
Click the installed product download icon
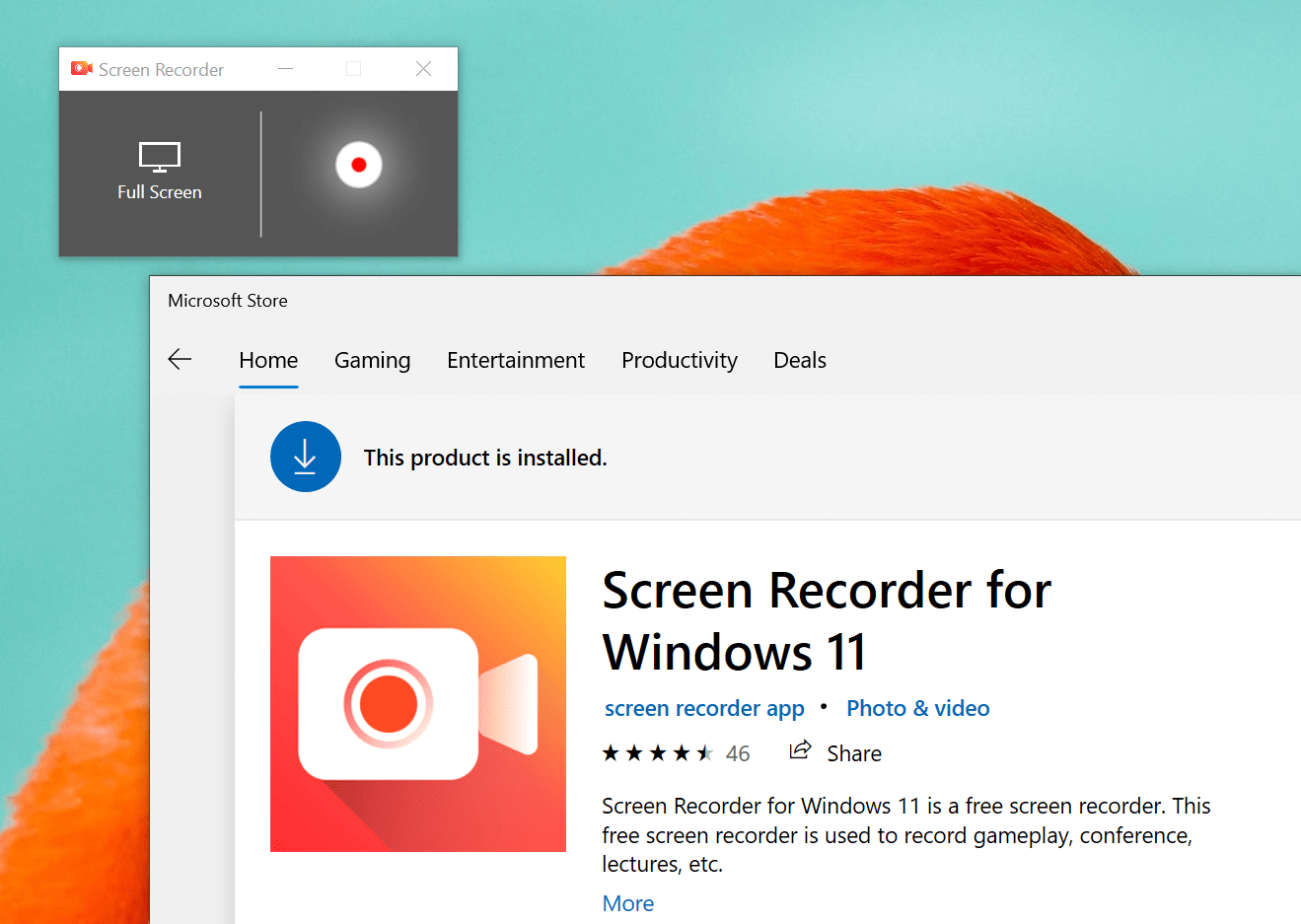[306, 457]
